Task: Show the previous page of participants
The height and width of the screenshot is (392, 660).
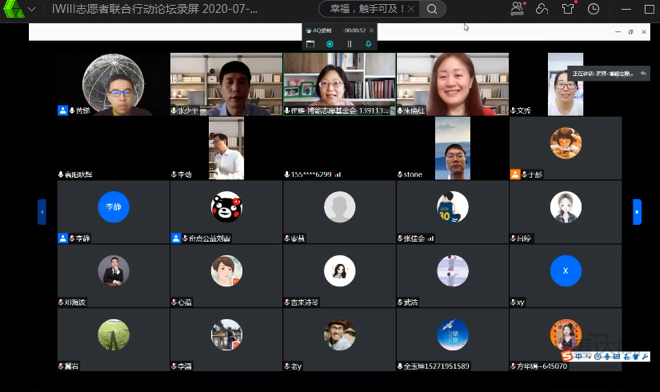Action: pyautogui.click(x=42, y=212)
